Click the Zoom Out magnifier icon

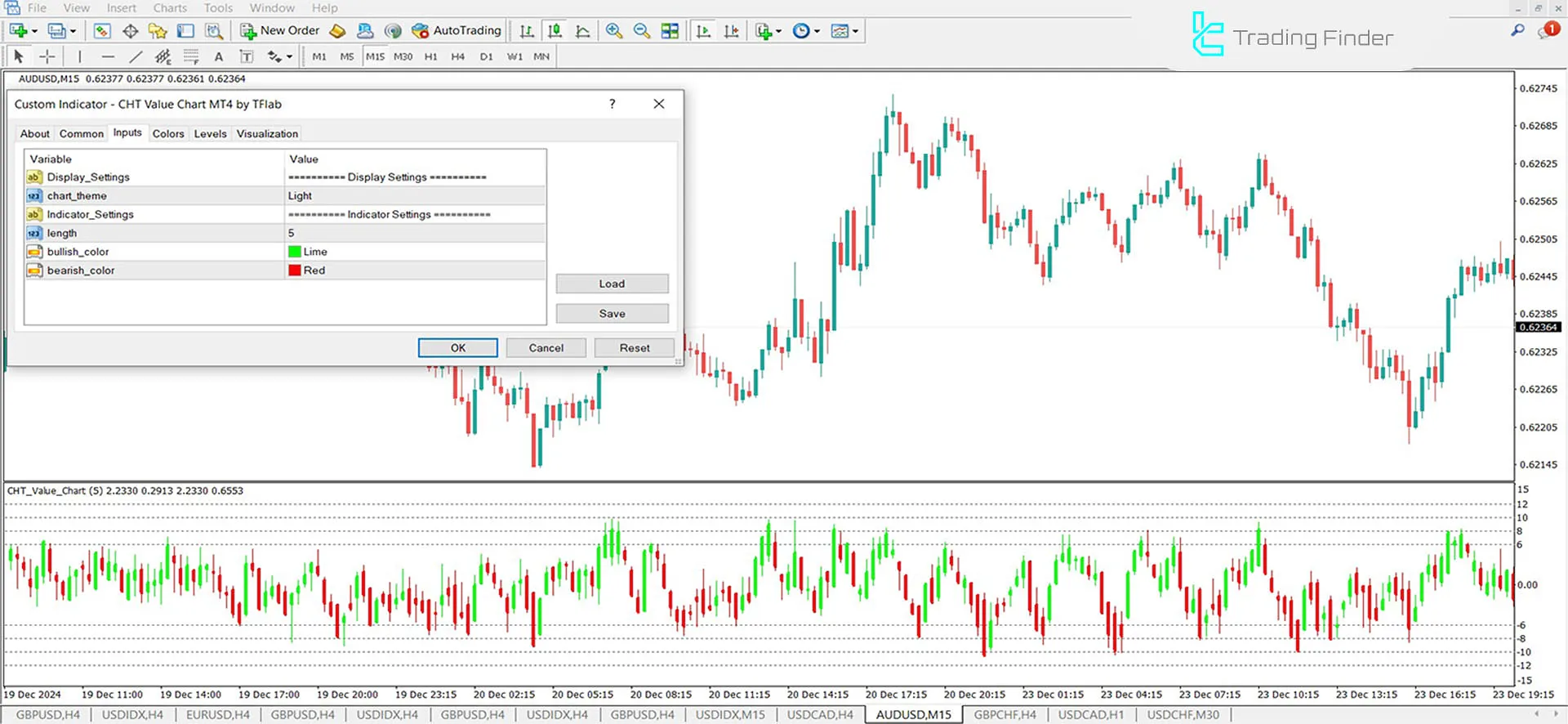pyautogui.click(x=642, y=31)
